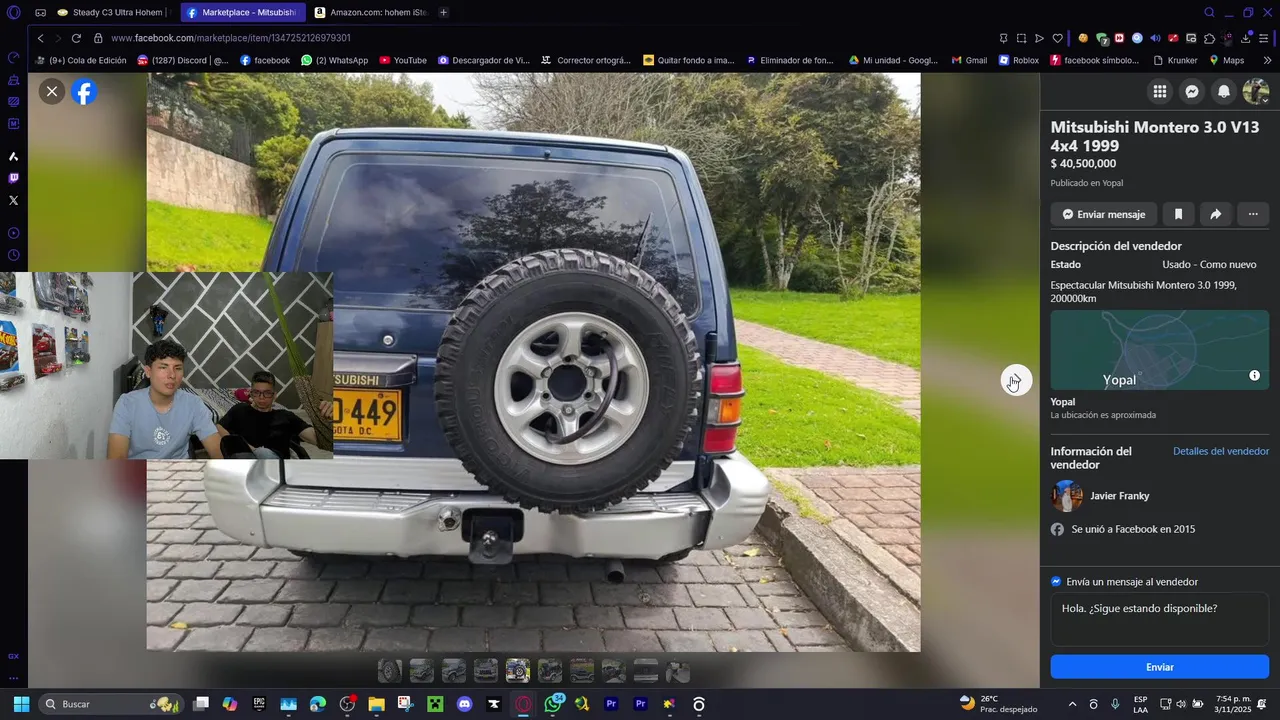Switch to the Amazon.com hohem tab

370,12
